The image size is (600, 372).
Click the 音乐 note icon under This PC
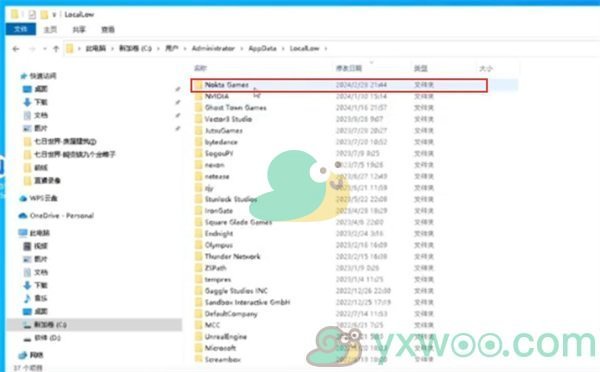click(x=27, y=298)
